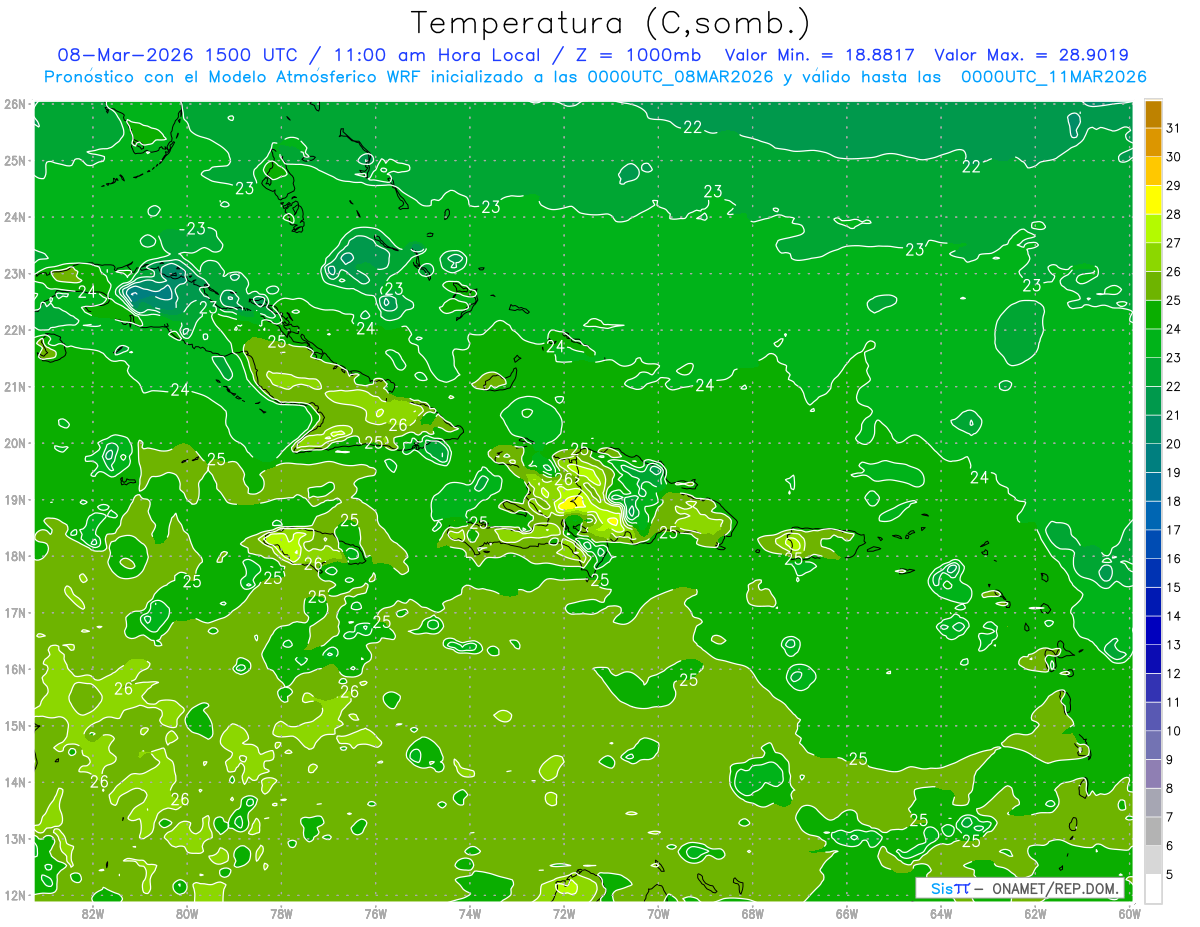Click the 'Temperatura (C,somb.)' map title
Image resolution: width=1200 pixels, height=927 pixels.
click(x=610, y=23)
